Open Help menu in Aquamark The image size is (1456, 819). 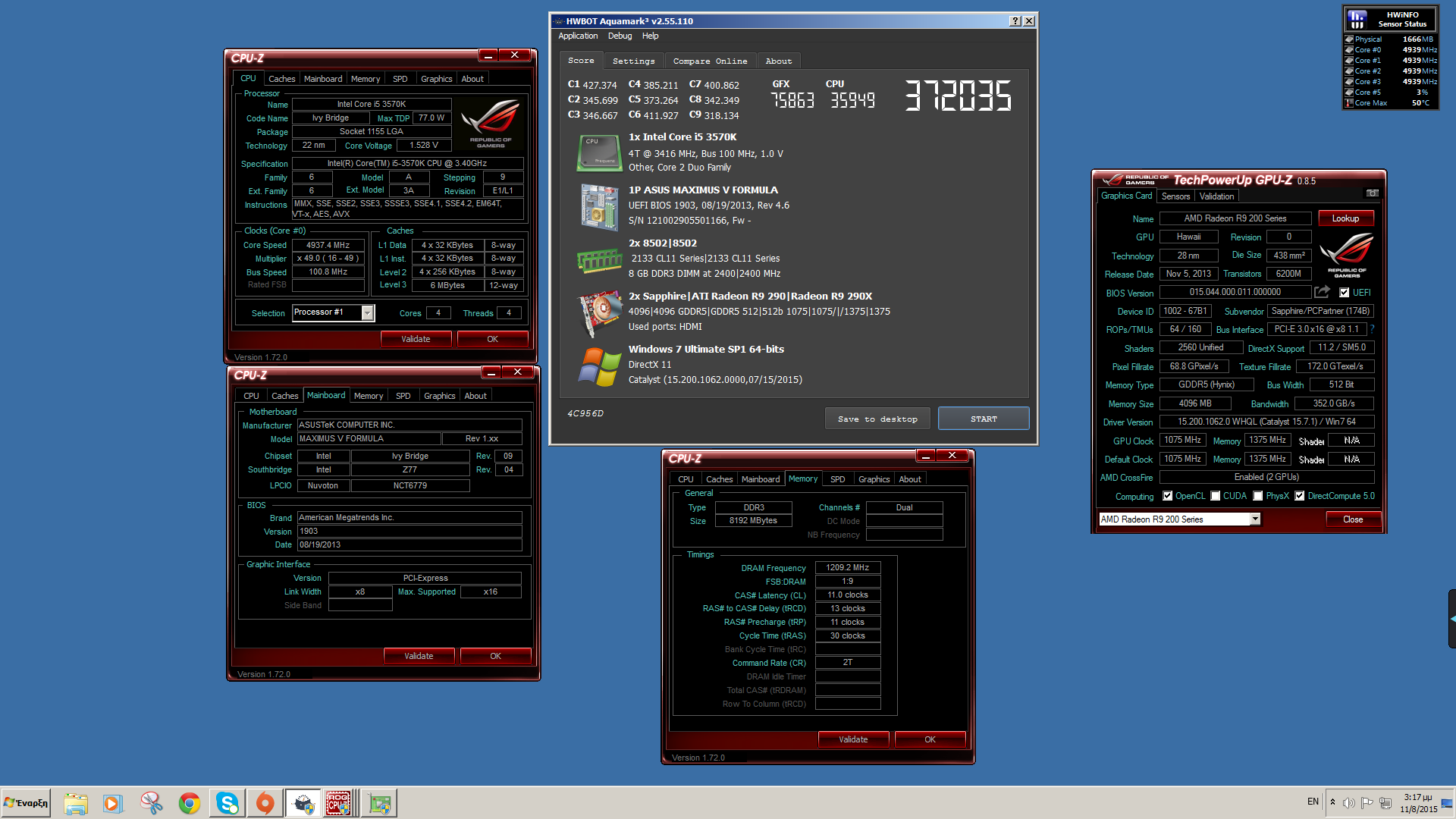[x=650, y=36]
